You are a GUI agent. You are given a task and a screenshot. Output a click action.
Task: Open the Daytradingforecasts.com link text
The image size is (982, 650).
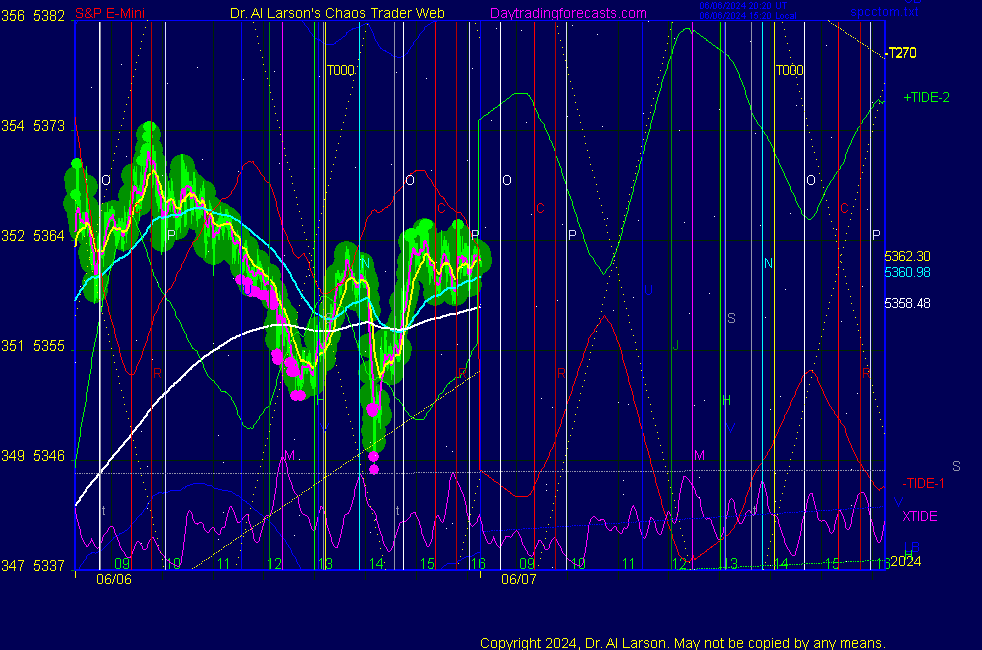pyautogui.click(x=568, y=13)
